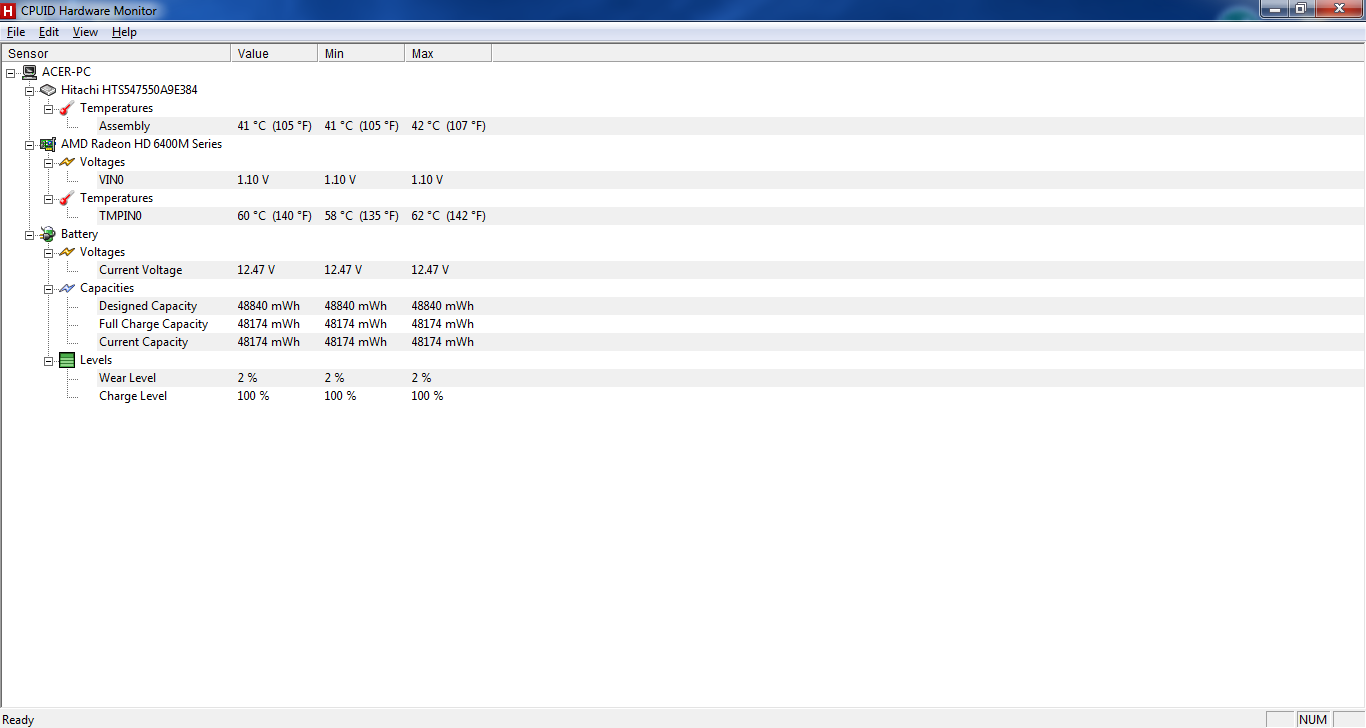Image resolution: width=1366 pixels, height=728 pixels.
Task: Collapse the Hitachi HTS547550A9E384 node
Action: [x=29, y=90]
